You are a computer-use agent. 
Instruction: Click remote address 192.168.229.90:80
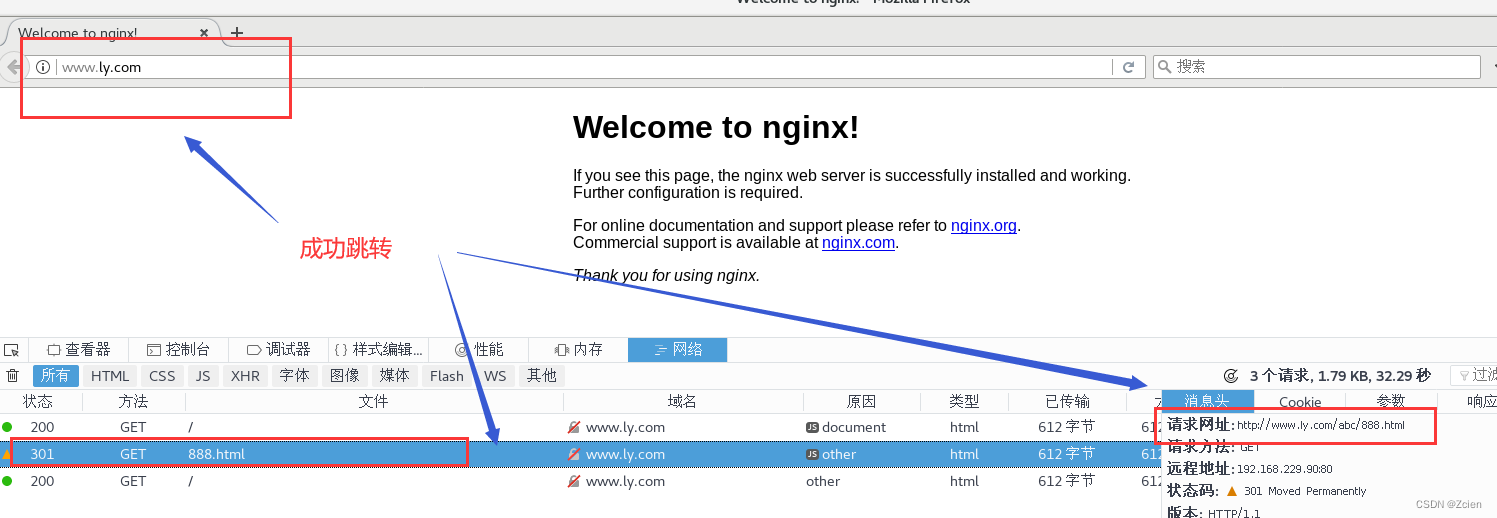pyautogui.click(x=1284, y=469)
